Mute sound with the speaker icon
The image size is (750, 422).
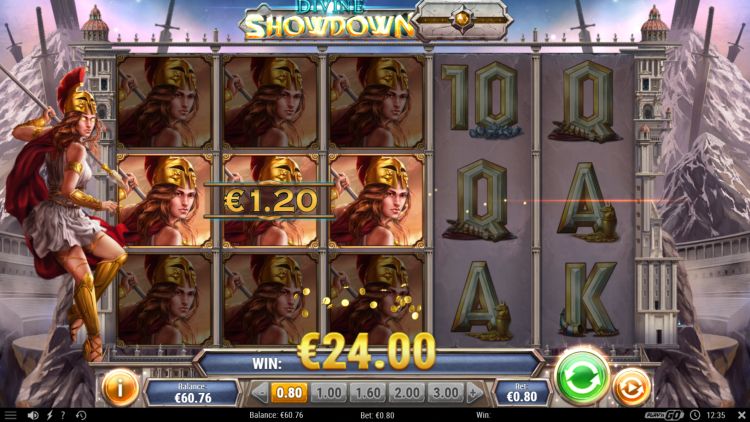pos(33,415)
